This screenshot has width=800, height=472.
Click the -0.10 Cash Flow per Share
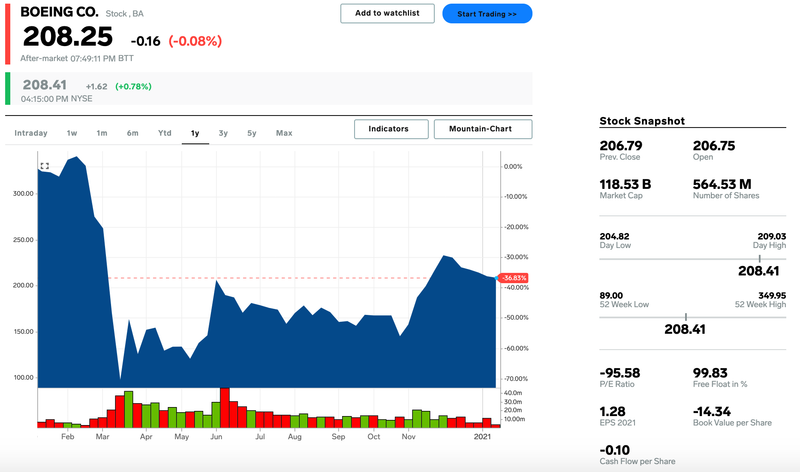pyautogui.click(x=614, y=450)
